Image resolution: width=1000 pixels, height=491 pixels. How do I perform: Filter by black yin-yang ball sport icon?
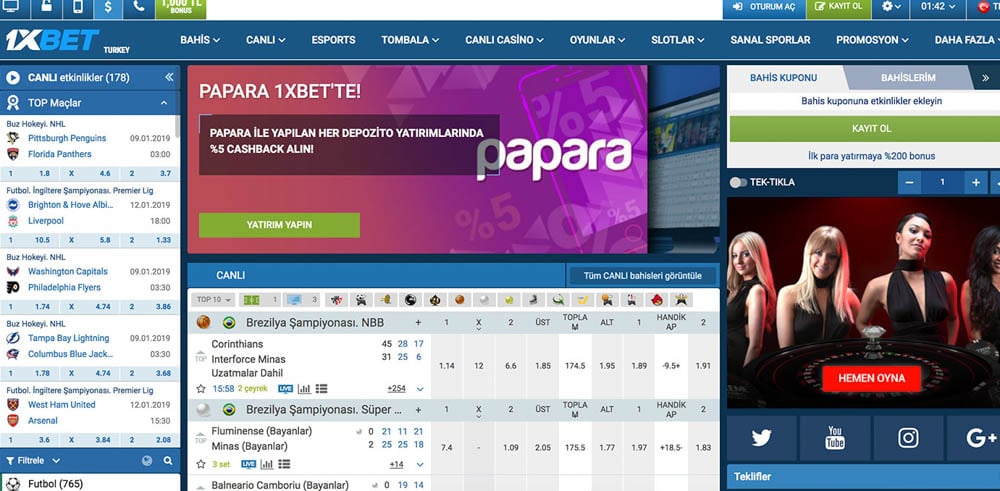(x=411, y=299)
